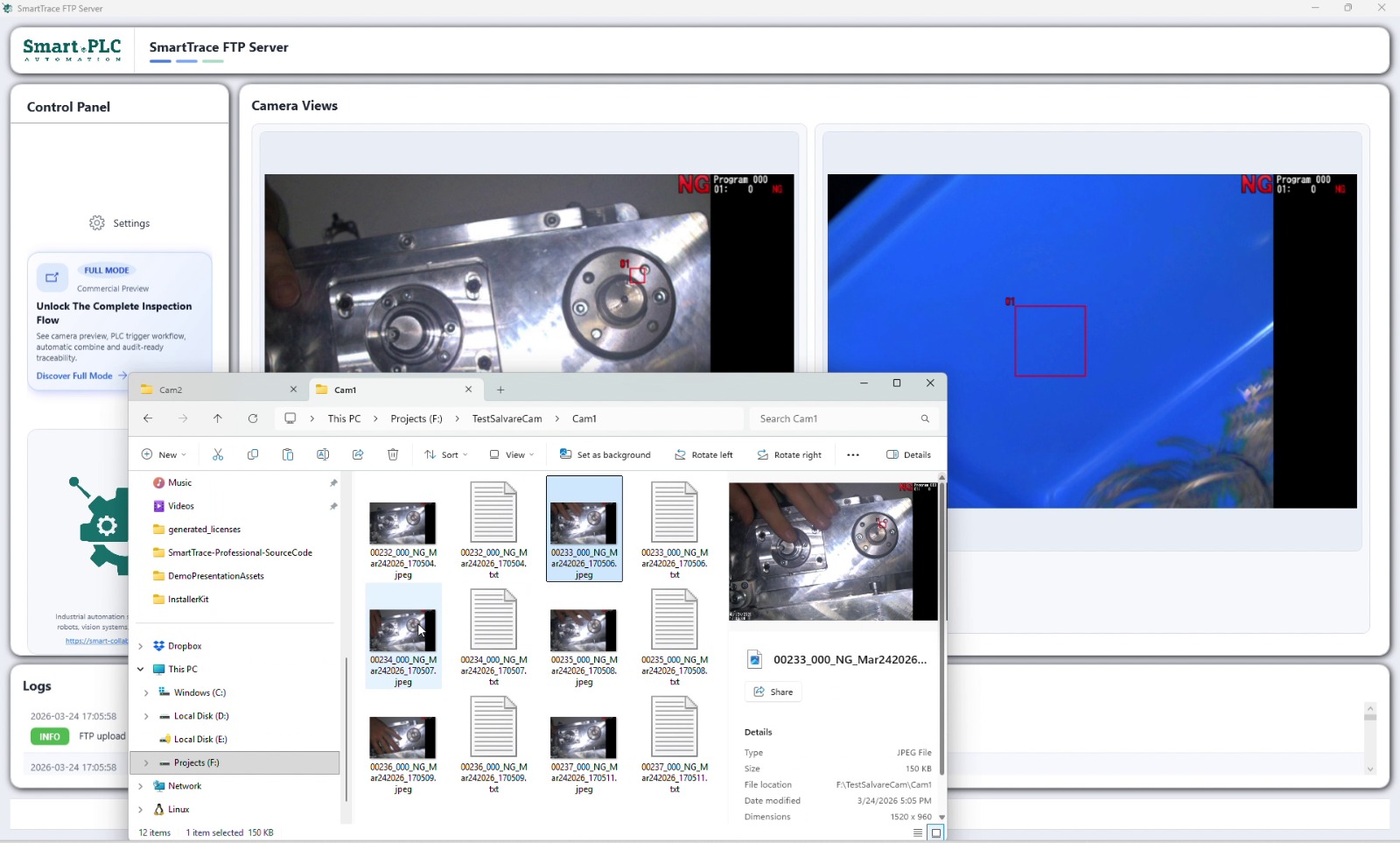
Task: Go forward in Explorer navigation
Action: click(x=183, y=418)
